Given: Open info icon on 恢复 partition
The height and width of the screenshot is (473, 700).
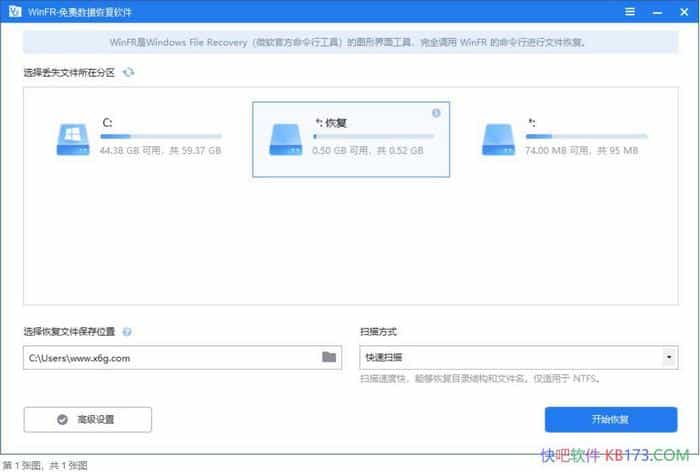Looking at the screenshot, I should click(x=436, y=113).
